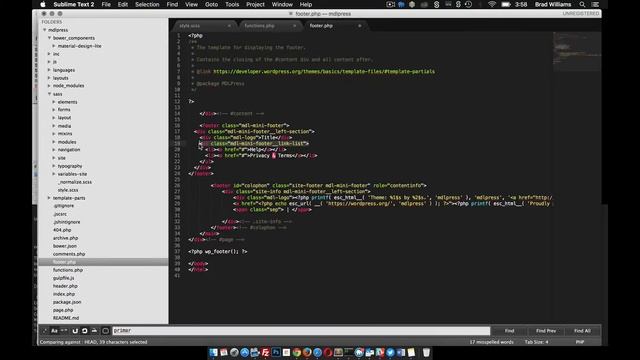Open the Goto menu
Viewport: 640px width, 360px height.
pyautogui.click(x=211, y=4)
